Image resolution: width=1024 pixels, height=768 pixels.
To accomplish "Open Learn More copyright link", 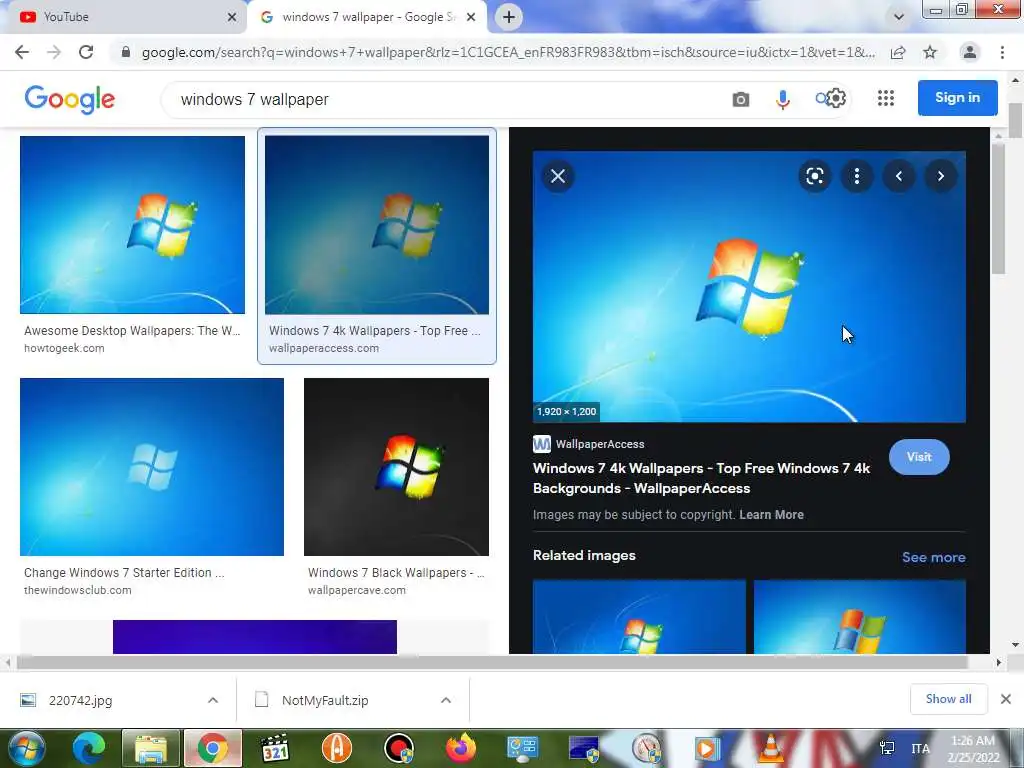I will pyautogui.click(x=771, y=515).
